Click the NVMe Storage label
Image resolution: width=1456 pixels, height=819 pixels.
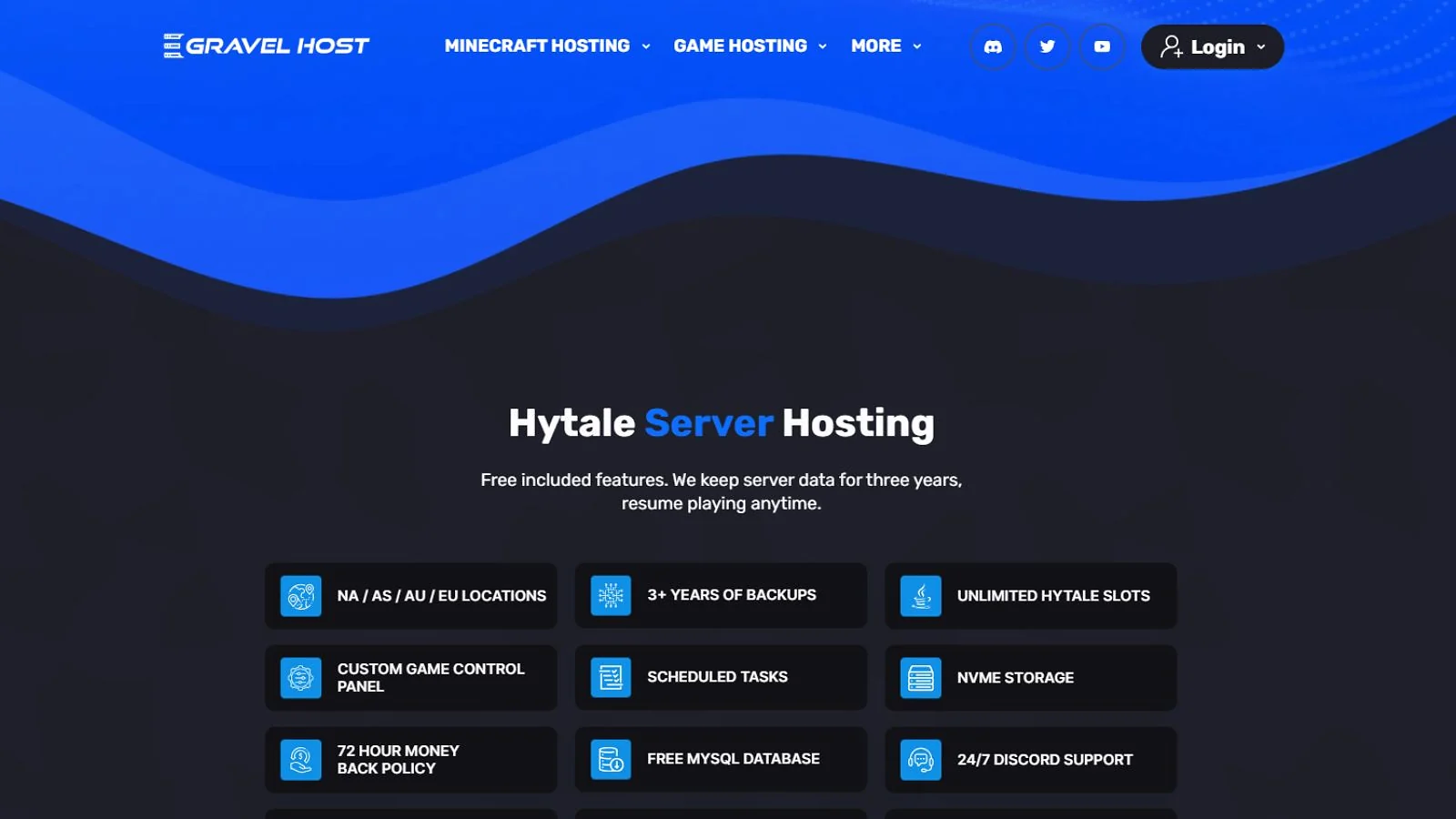tap(1015, 678)
